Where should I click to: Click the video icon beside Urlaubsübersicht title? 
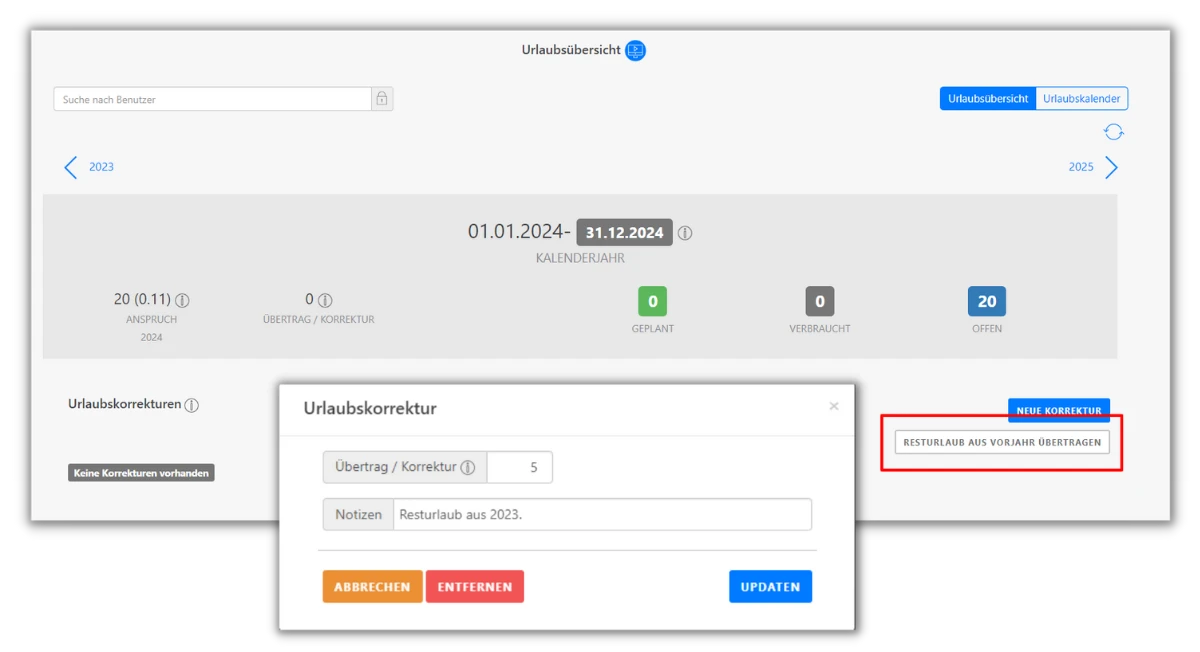click(x=635, y=50)
